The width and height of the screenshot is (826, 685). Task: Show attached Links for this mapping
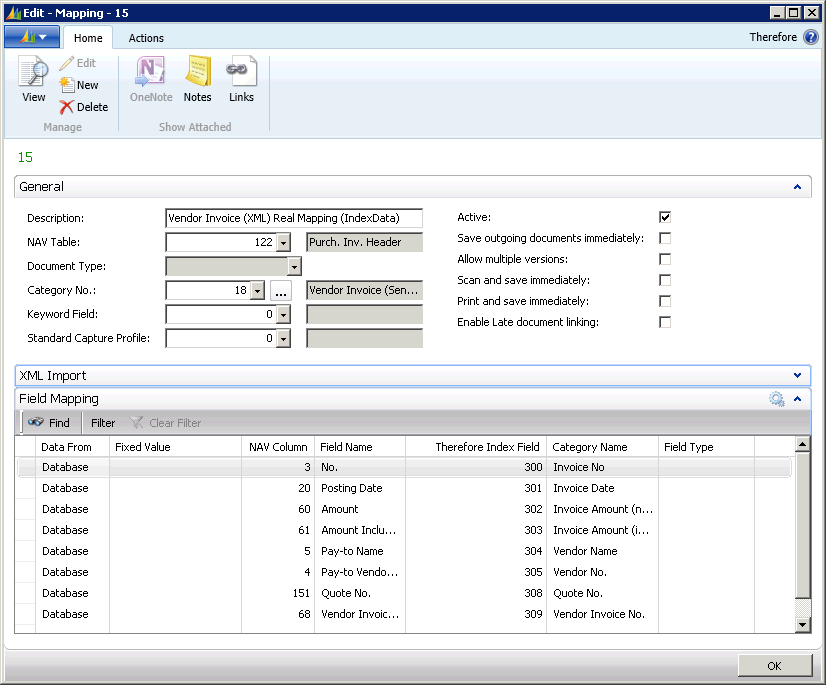[x=241, y=80]
